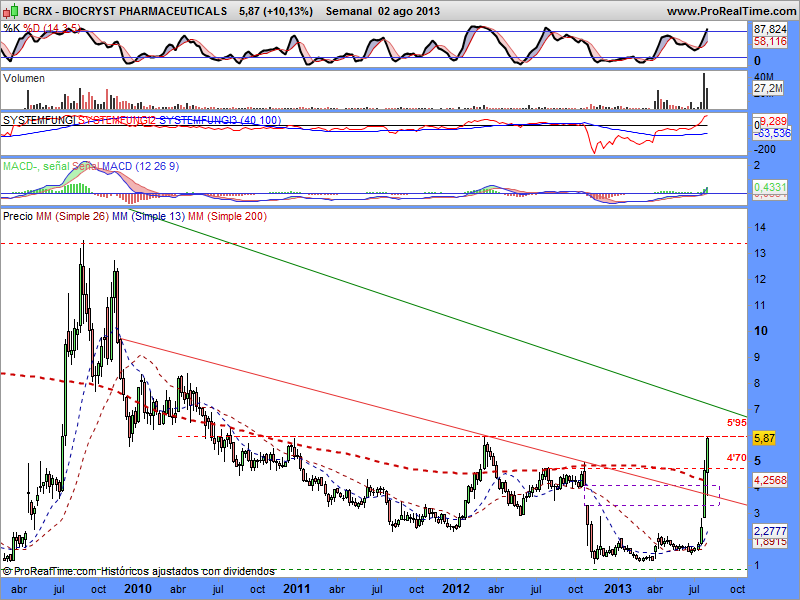
Task: Click the 87,824 stochastic value
Action: [770, 30]
